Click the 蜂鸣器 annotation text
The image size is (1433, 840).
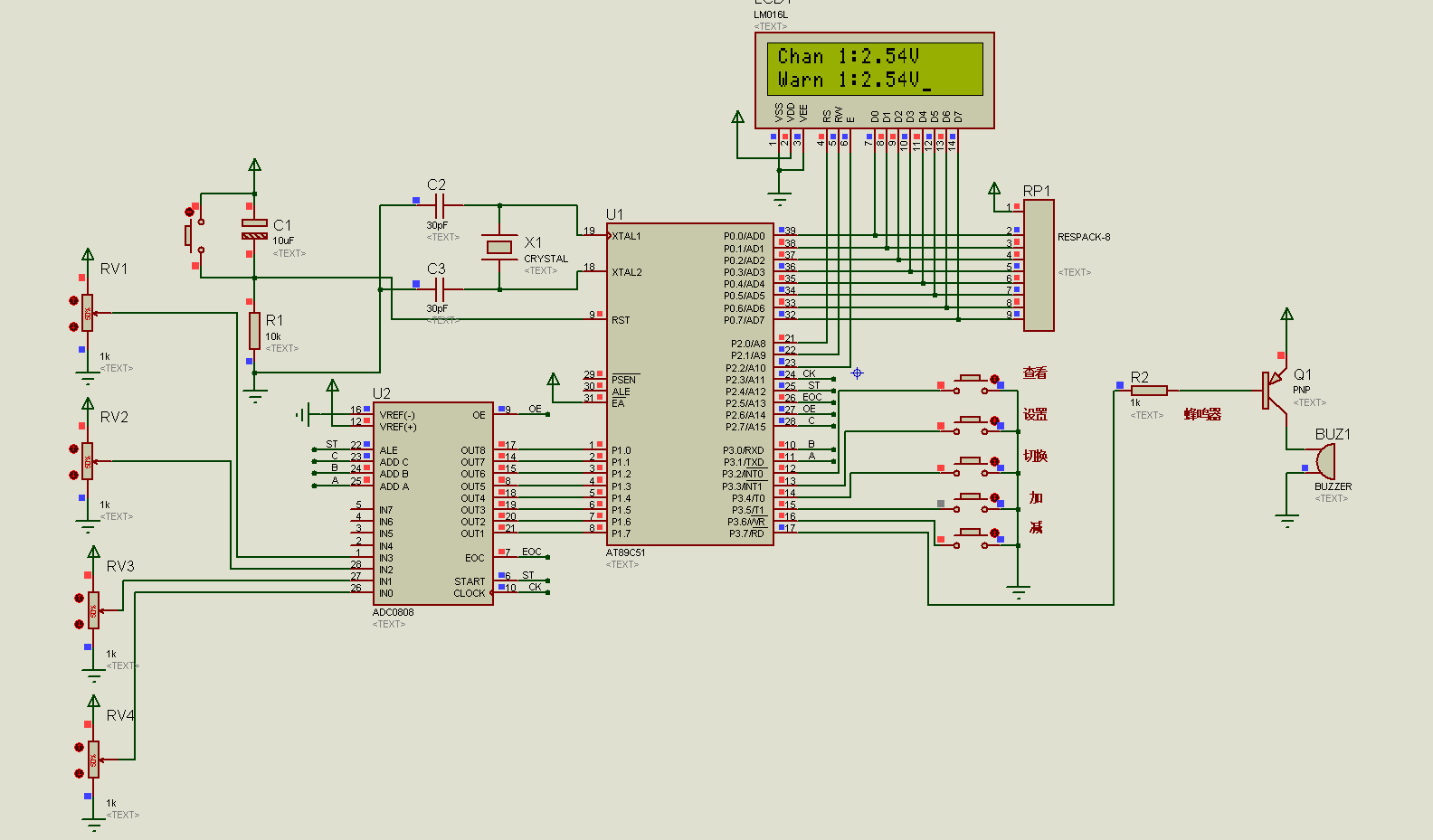tap(1202, 414)
